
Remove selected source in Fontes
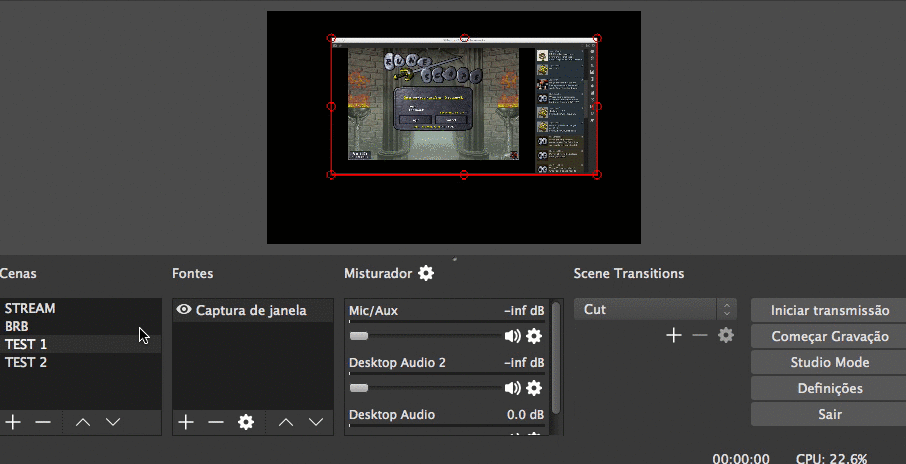(216, 422)
